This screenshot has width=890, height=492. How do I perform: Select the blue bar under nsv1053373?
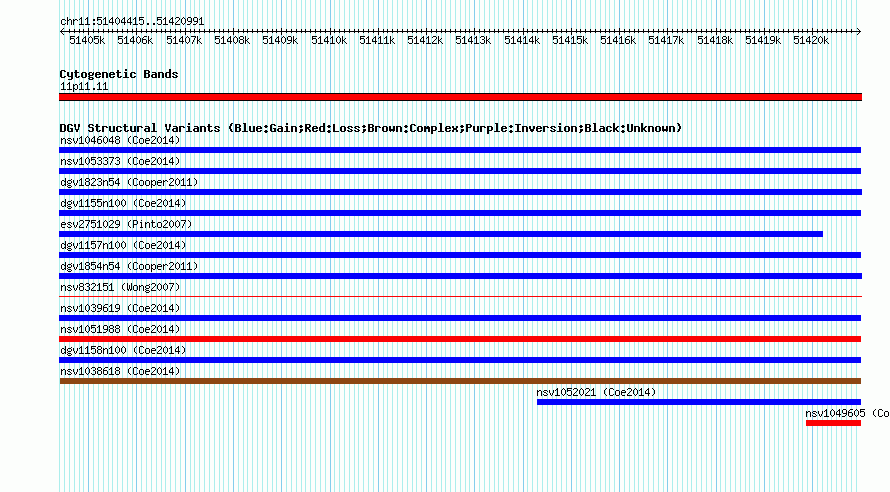click(460, 171)
